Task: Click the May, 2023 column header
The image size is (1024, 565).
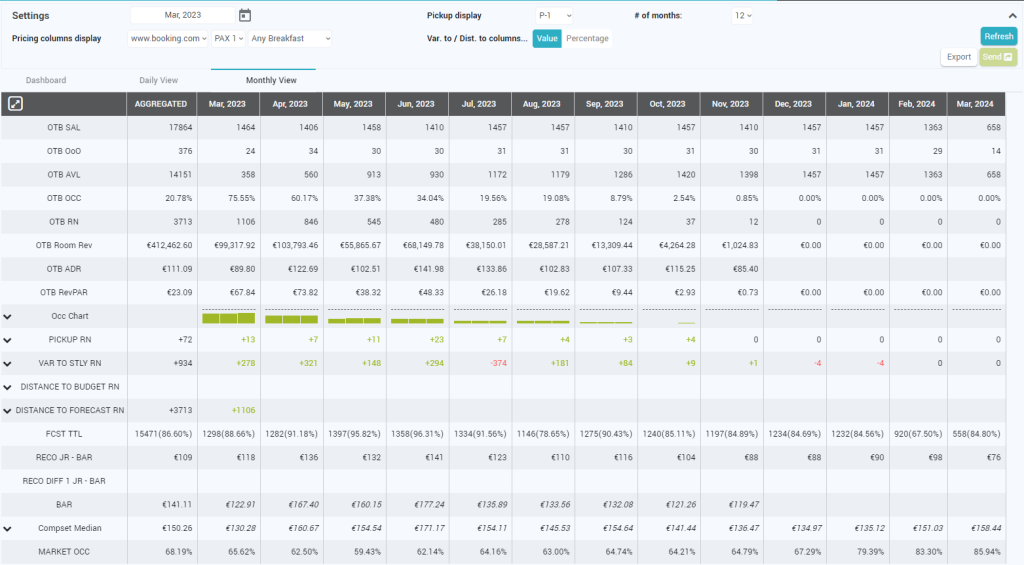Action: click(353, 104)
